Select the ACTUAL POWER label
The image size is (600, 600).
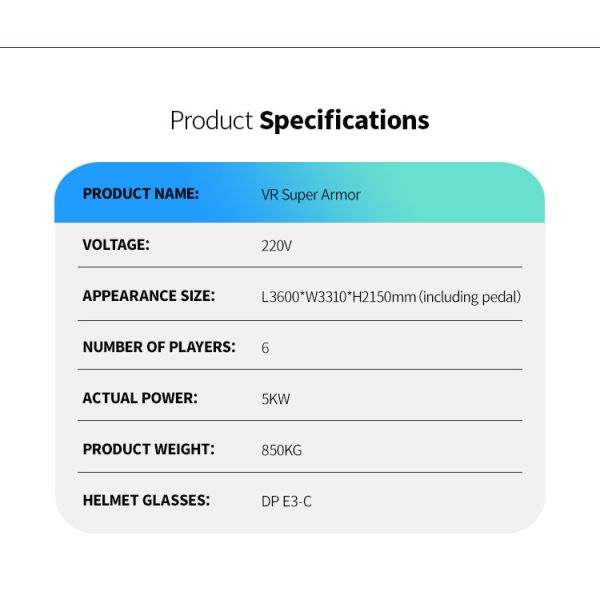coord(140,398)
